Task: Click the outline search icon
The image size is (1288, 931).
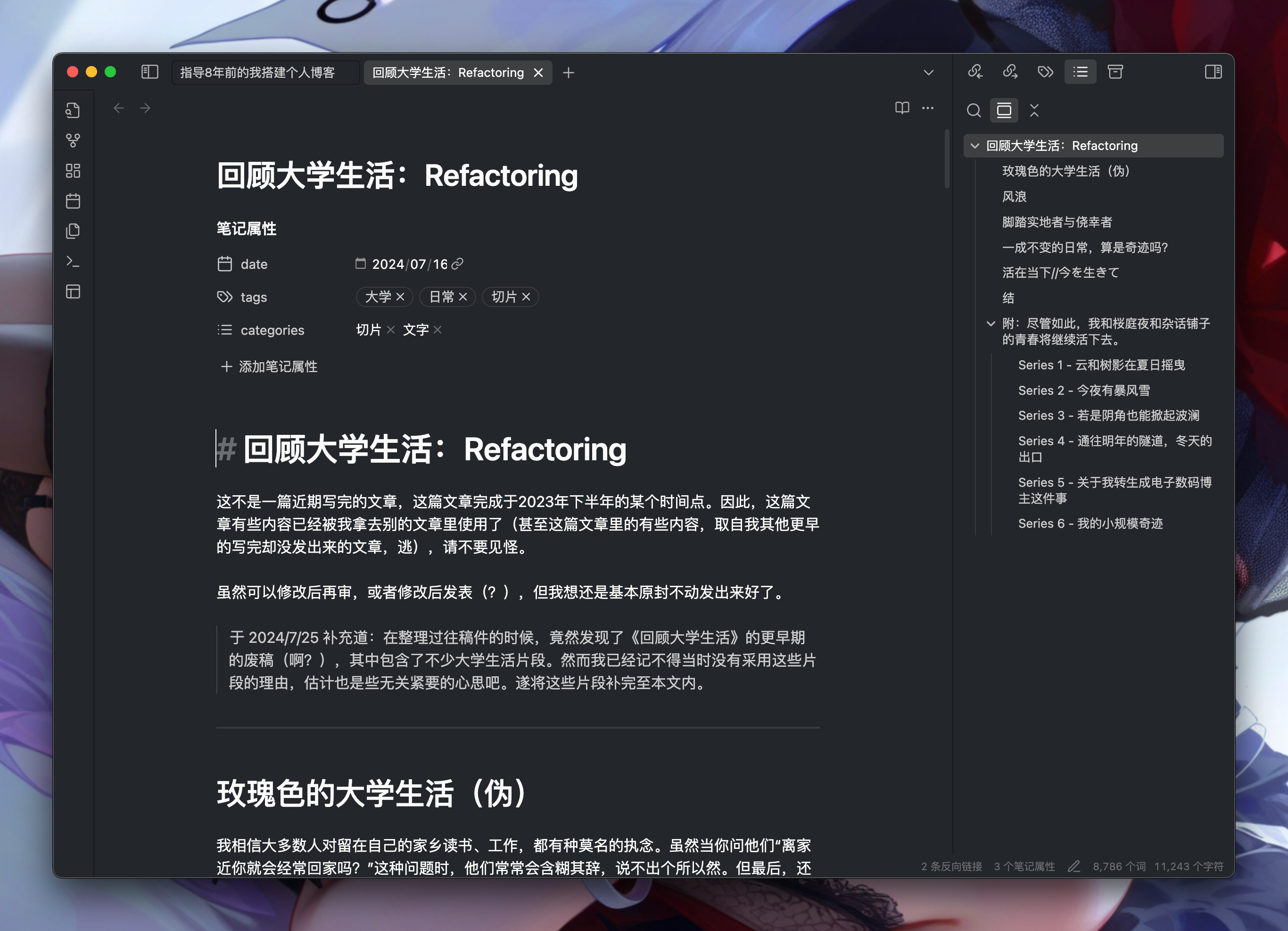Action: [974, 110]
